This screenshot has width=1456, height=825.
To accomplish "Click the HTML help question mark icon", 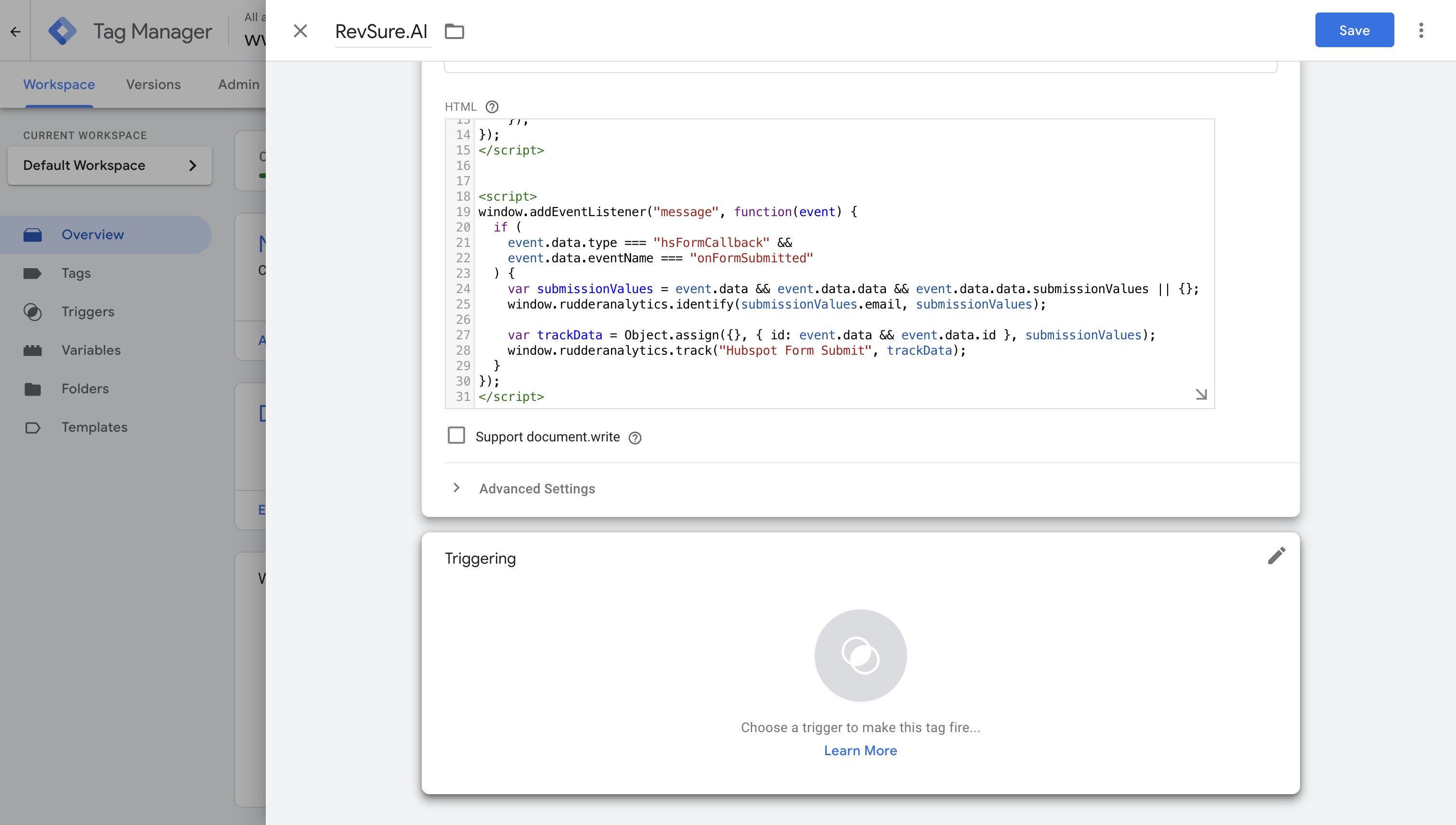I will coord(492,106).
